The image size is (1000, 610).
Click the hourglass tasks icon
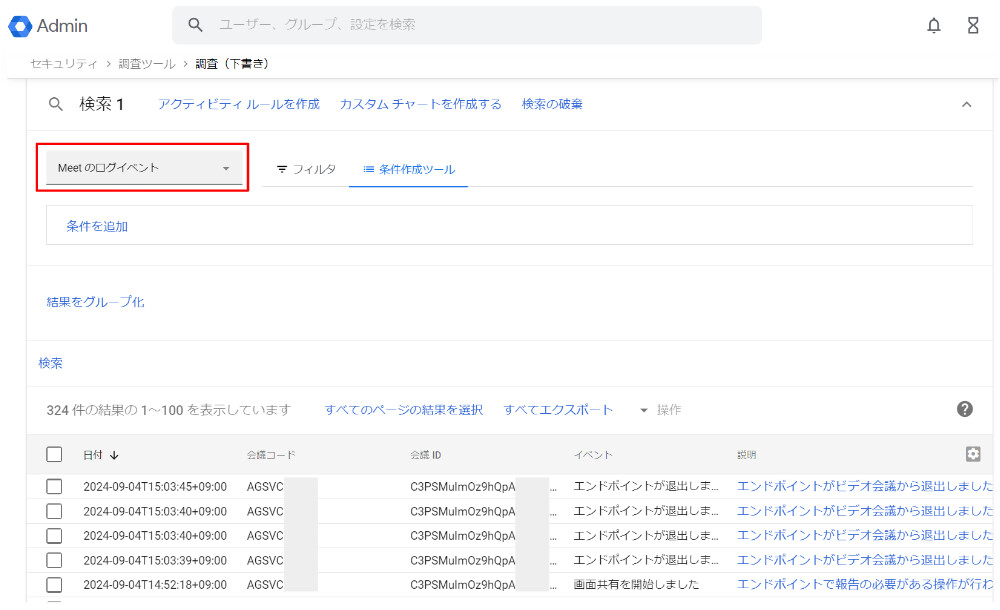click(972, 26)
